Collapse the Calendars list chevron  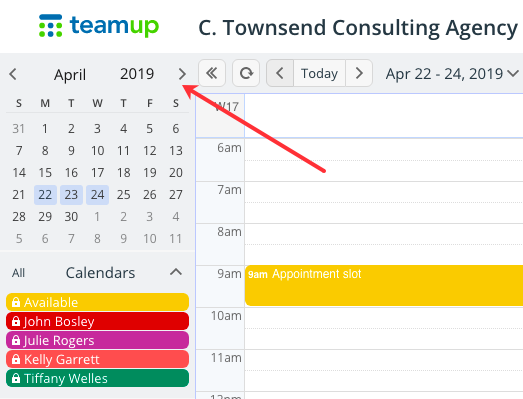176,272
